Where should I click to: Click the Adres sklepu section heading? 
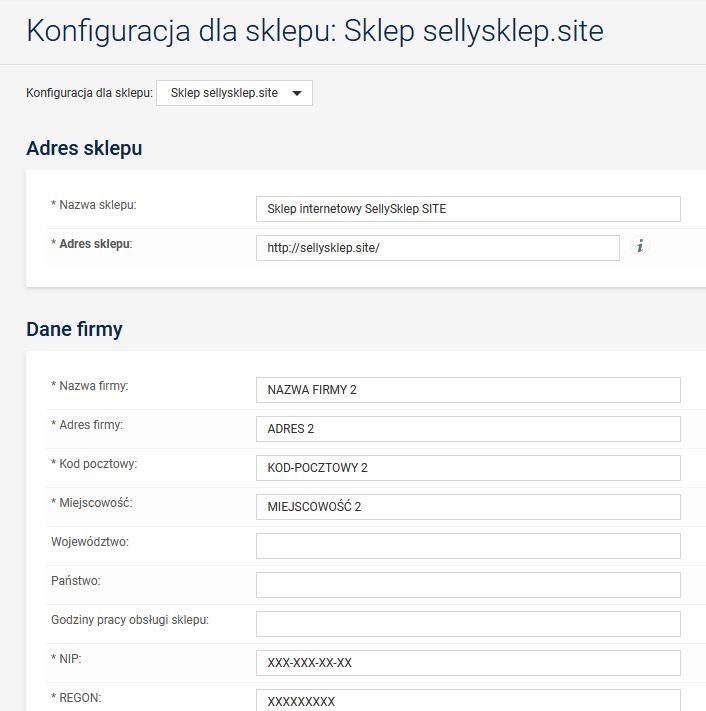[x=84, y=148]
